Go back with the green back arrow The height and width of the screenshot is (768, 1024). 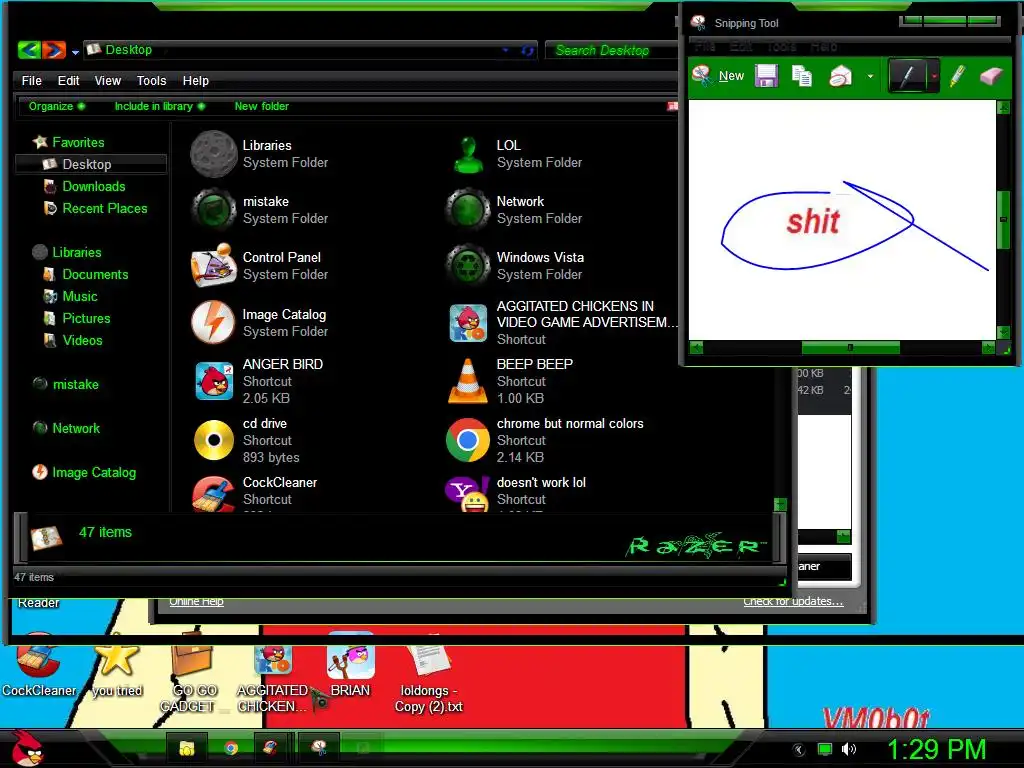click(x=29, y=50)
